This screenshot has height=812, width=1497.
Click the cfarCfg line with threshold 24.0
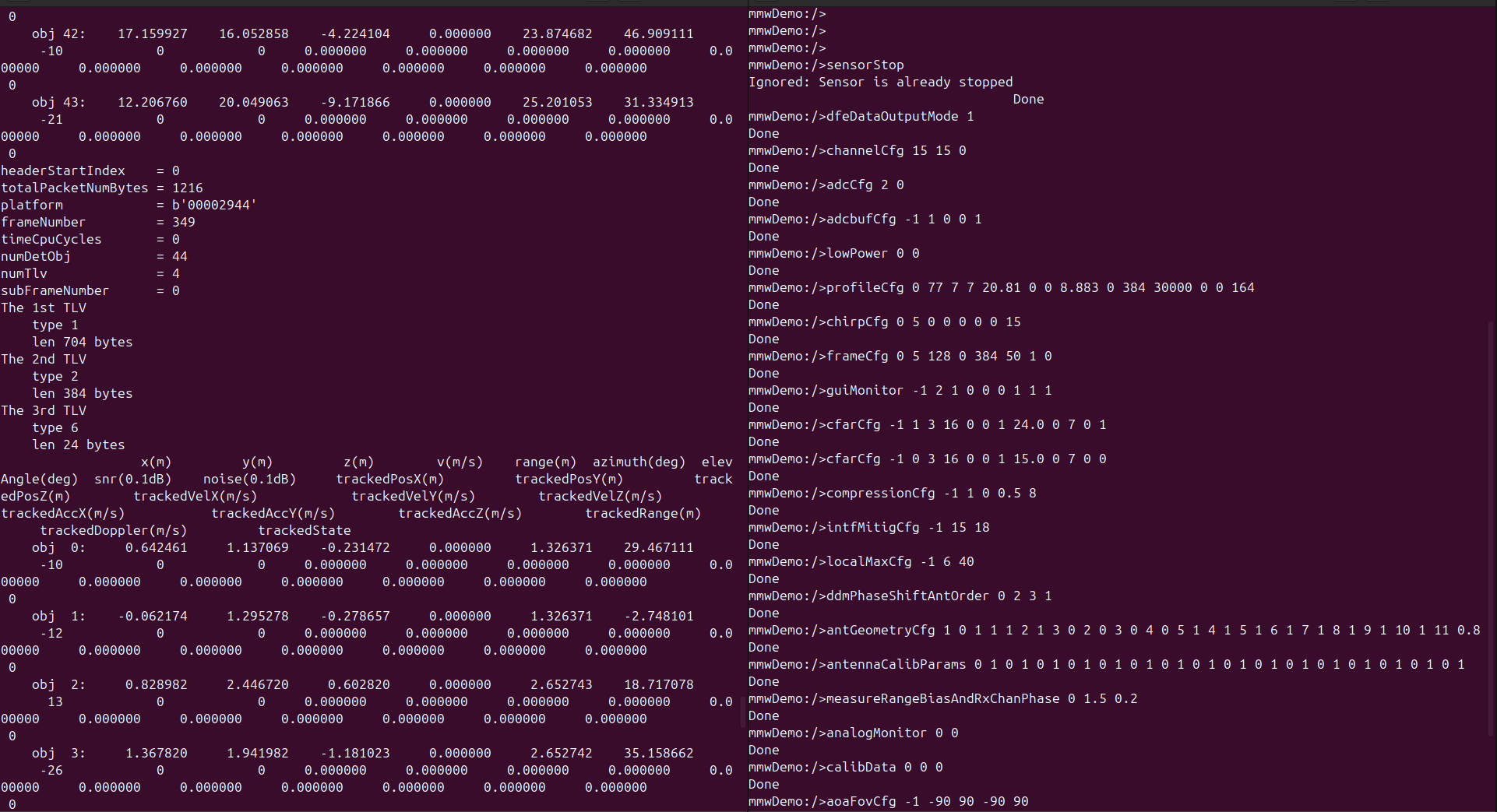[x=928, y=425]
